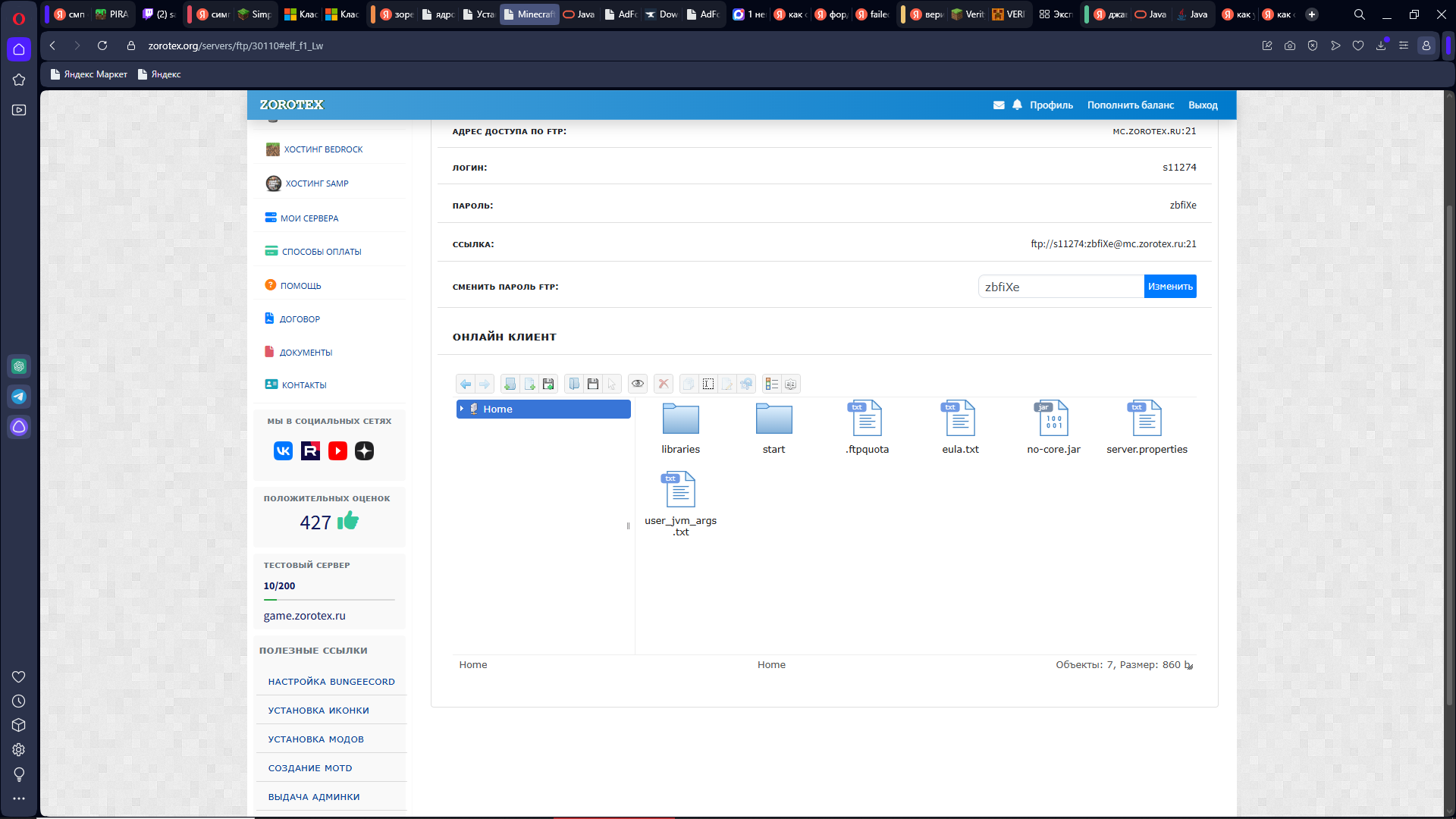Screen dimensions: 1456x819
Task: Click the open folder icon in FTP toolbar
Action: pos(574,384)
